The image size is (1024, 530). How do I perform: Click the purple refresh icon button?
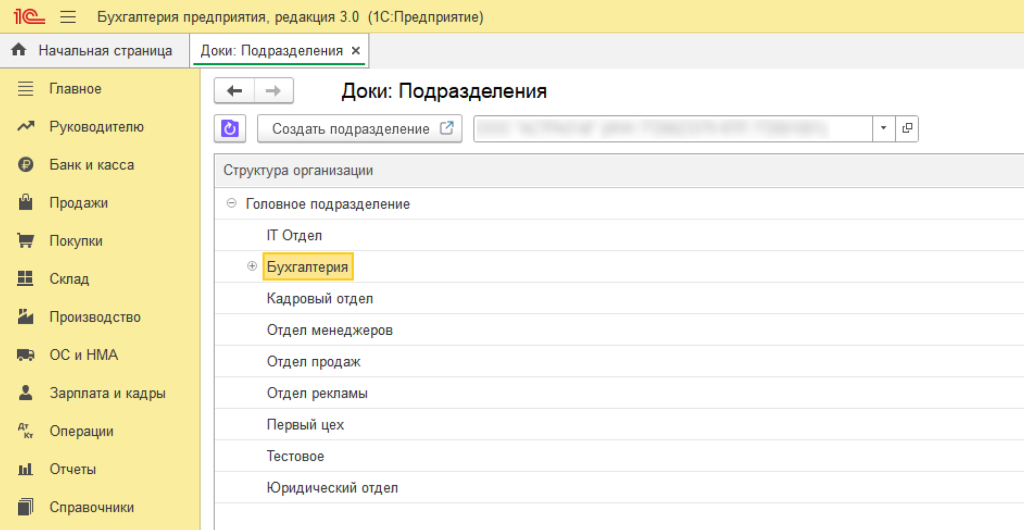coord(229,129)
